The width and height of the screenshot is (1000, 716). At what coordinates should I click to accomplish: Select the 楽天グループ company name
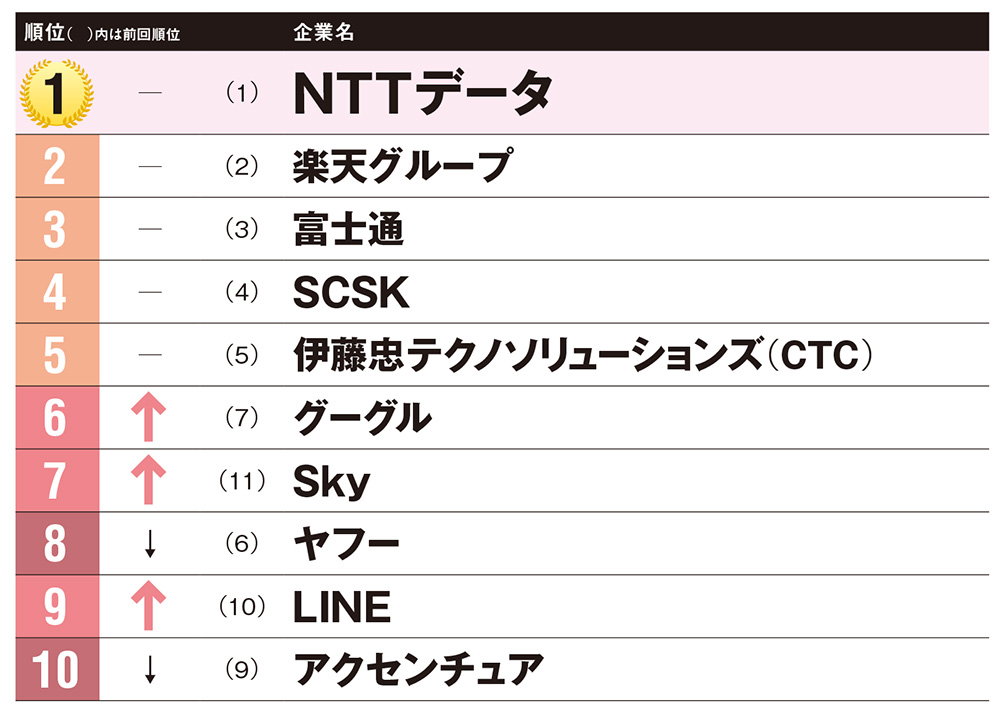click(403, 166)
